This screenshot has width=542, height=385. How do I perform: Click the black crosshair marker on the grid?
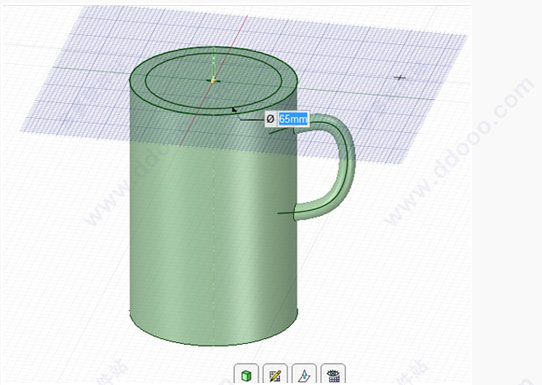point(400,77)
